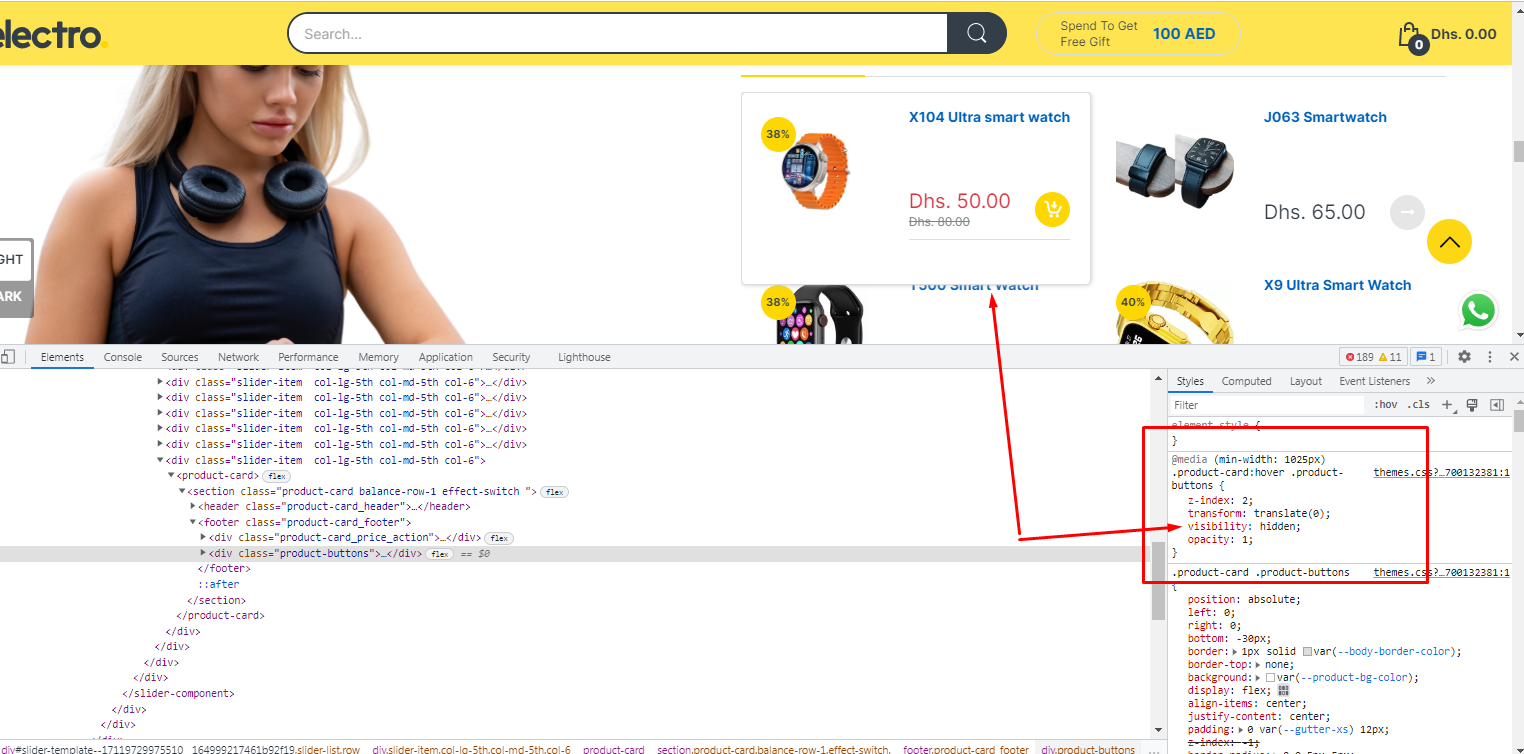The image size is (1524, 754).
Task: Click the error and warning counter 189/11
Action: click(1373, 357)
